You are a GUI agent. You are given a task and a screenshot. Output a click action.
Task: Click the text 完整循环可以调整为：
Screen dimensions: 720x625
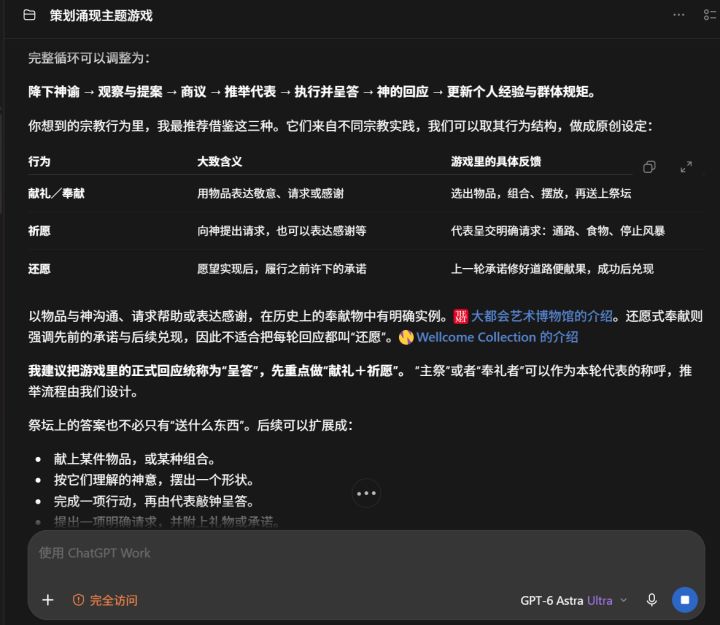coord(89,58)
